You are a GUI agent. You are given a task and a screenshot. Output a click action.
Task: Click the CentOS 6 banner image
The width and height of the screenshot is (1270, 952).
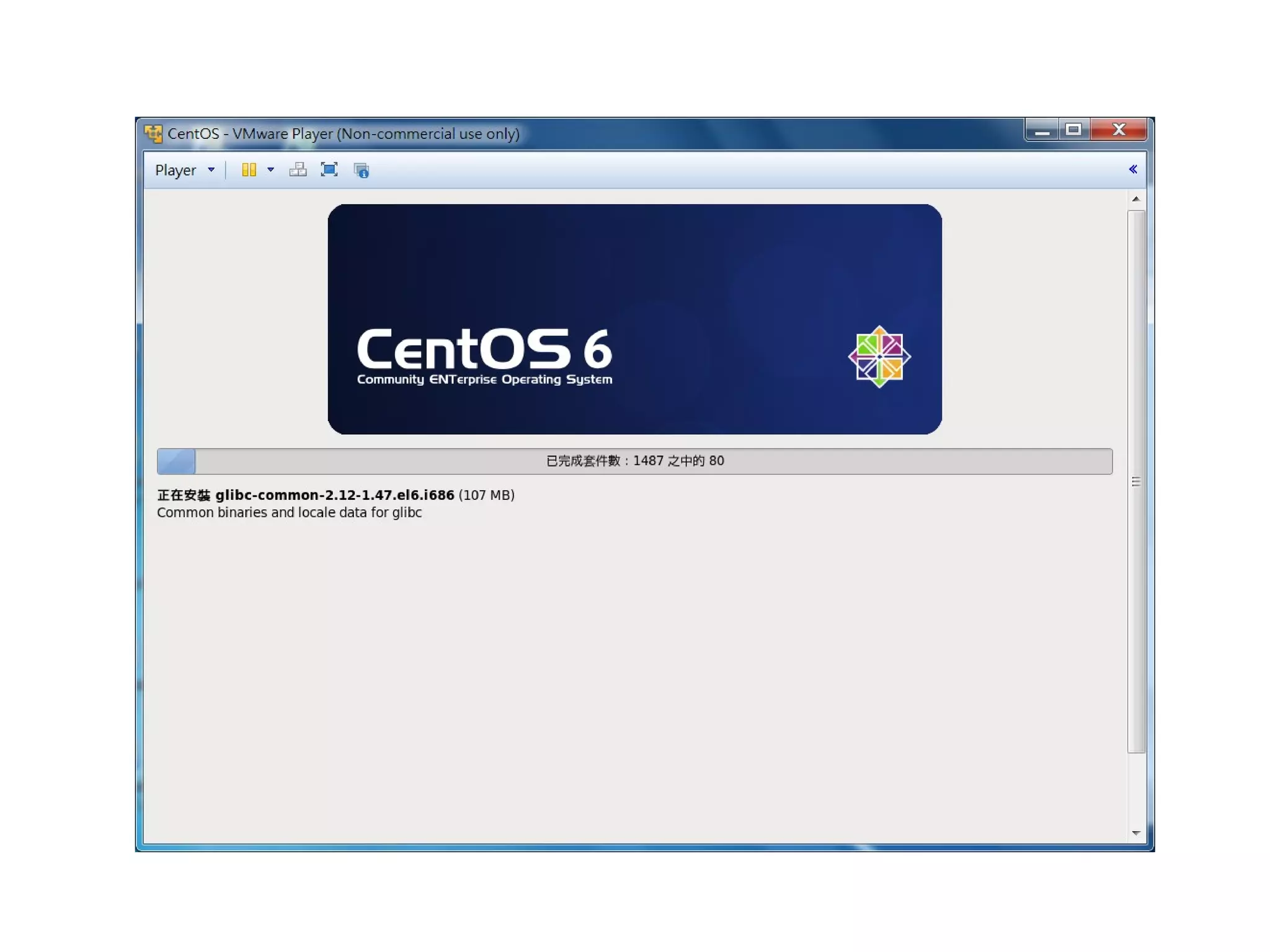tap(635, 319)
